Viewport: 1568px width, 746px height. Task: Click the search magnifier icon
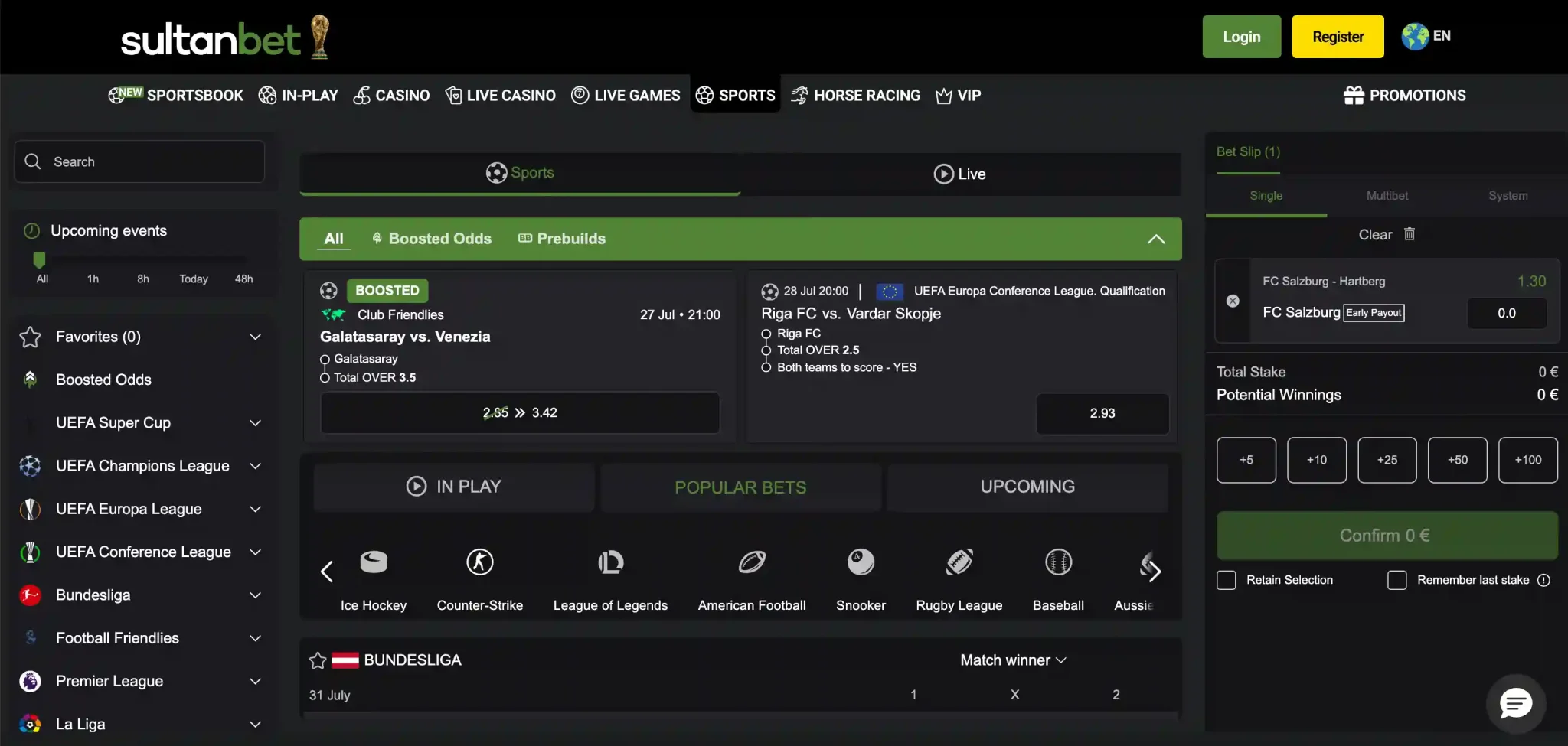click(x=33, y=161)
